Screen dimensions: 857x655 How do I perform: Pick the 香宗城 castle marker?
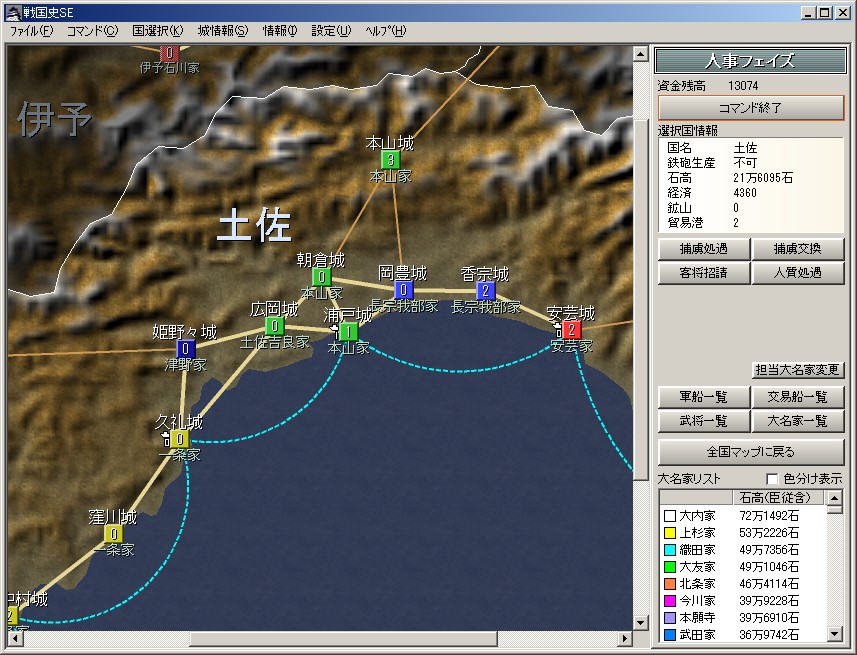pyautogui.click(x=486, y=291)
